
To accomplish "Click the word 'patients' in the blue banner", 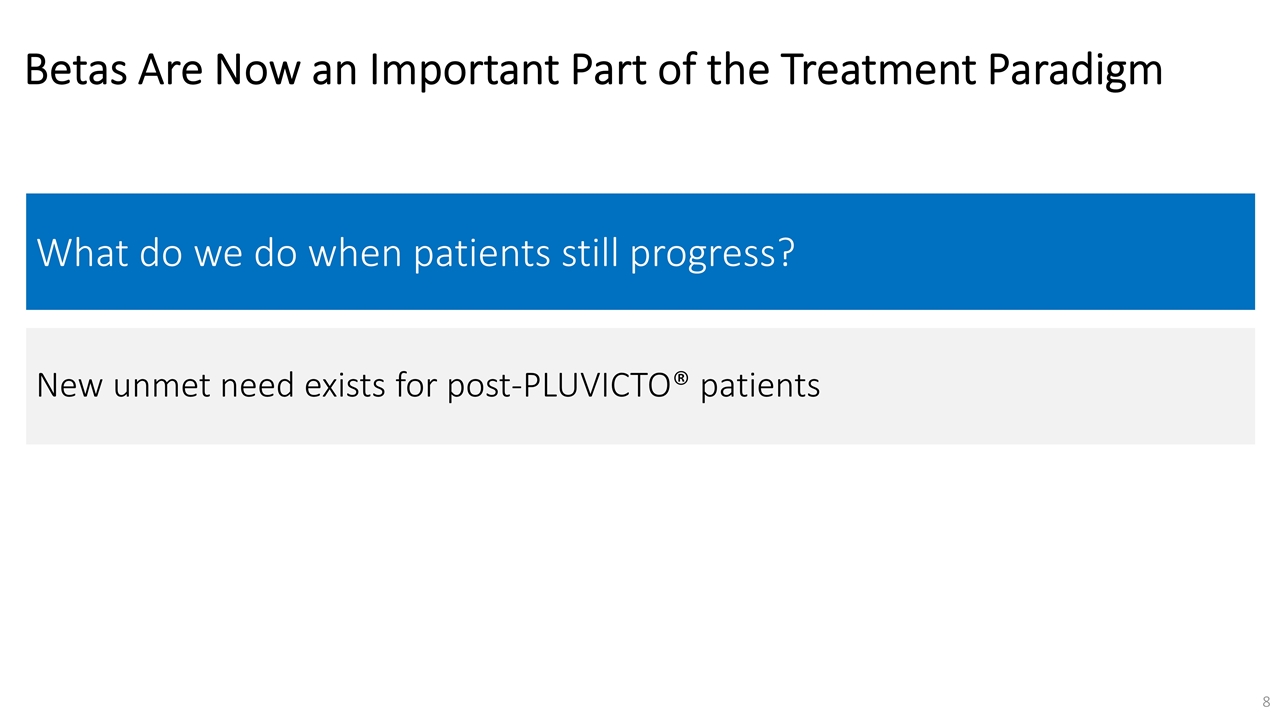I will tap(482, 254).
